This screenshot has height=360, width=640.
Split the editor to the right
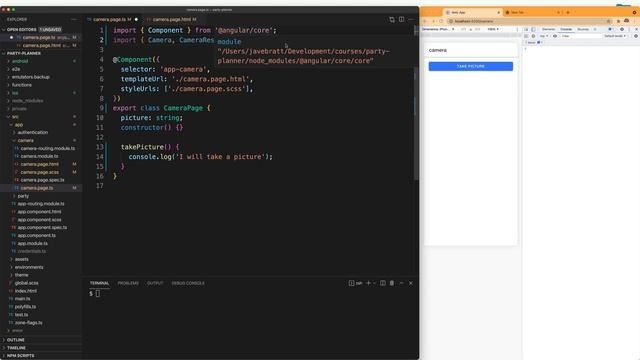click(x=402, y=19)
